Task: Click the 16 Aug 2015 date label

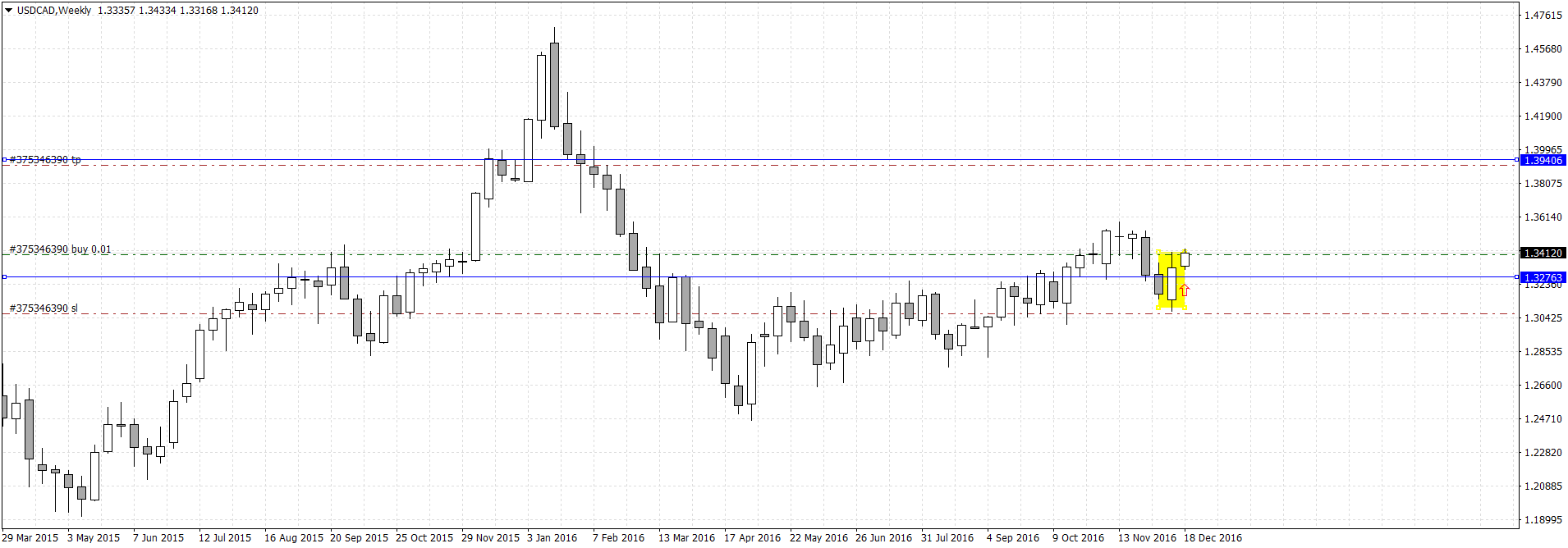Action: 294,538
